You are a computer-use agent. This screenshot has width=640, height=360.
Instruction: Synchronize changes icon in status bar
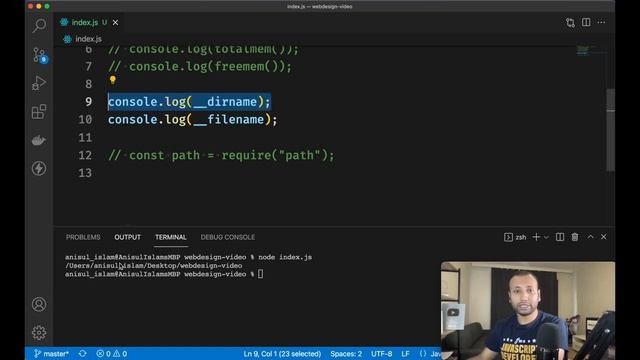[x=82, y=353]
